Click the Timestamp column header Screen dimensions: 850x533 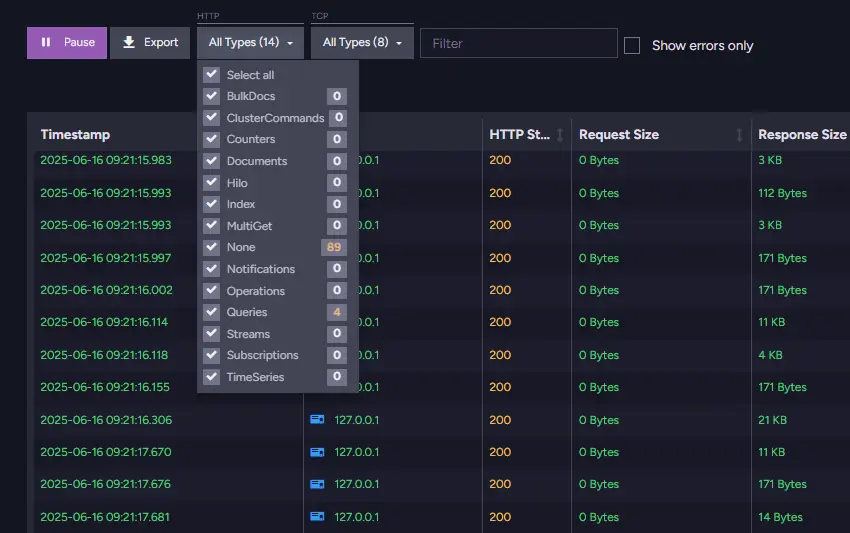click(x=75, y=134)
